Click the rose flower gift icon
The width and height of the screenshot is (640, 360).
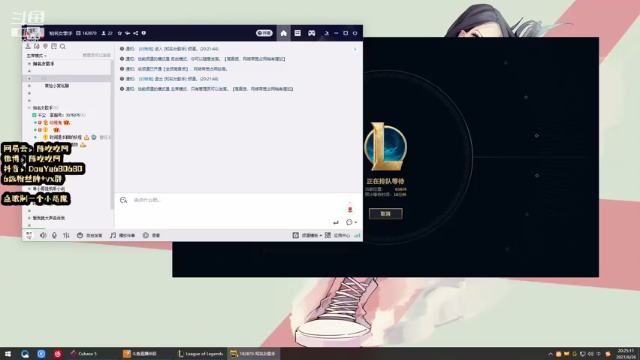[350, 209]
